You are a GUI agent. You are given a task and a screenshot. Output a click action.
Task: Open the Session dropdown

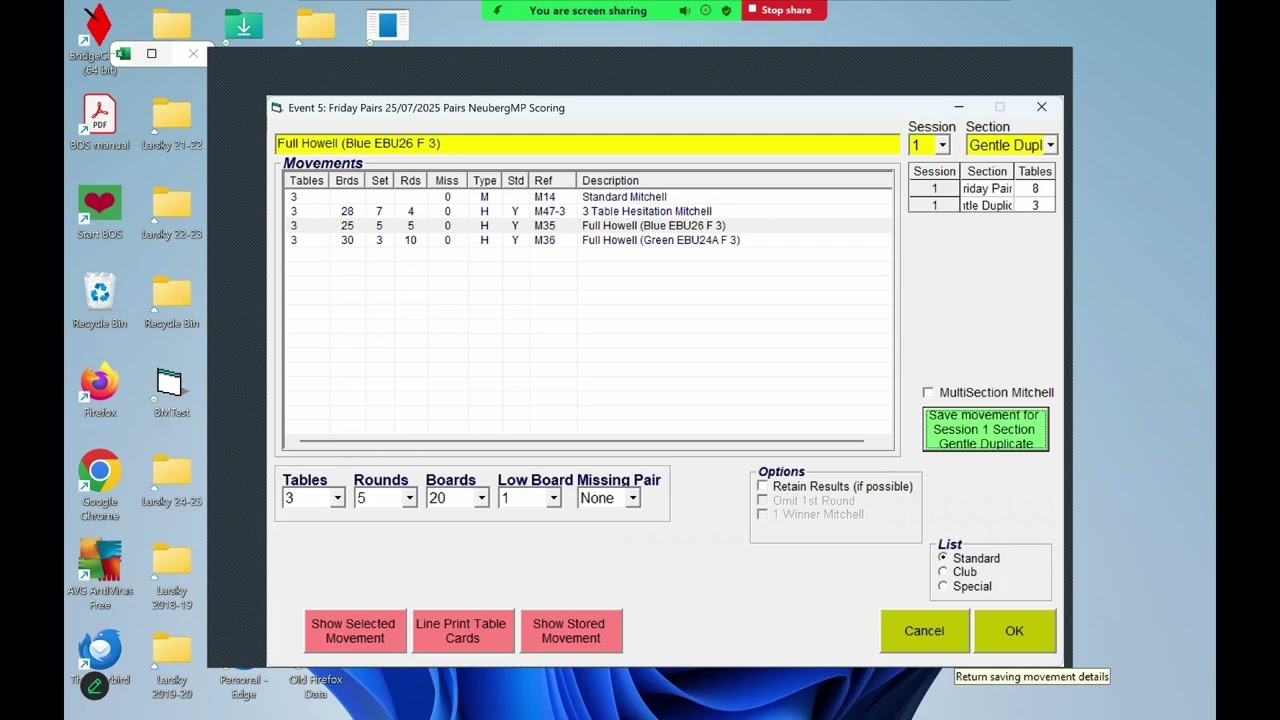(942, 146)
